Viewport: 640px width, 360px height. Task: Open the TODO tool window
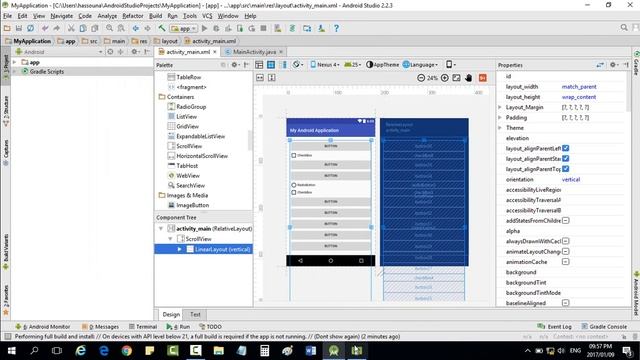(x=210, y=327)
